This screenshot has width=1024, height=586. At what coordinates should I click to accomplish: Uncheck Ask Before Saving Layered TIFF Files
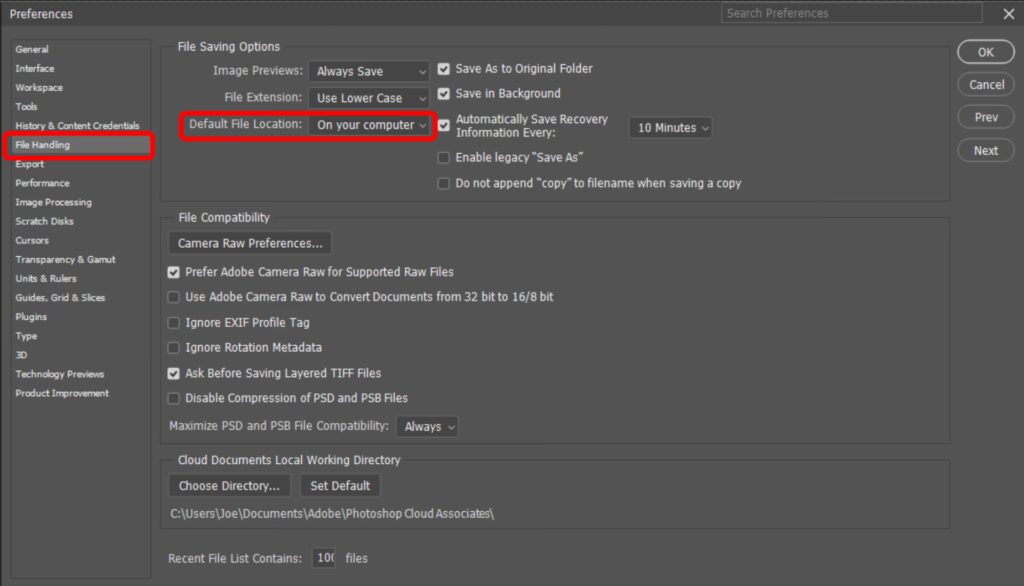tap(174, 373)
